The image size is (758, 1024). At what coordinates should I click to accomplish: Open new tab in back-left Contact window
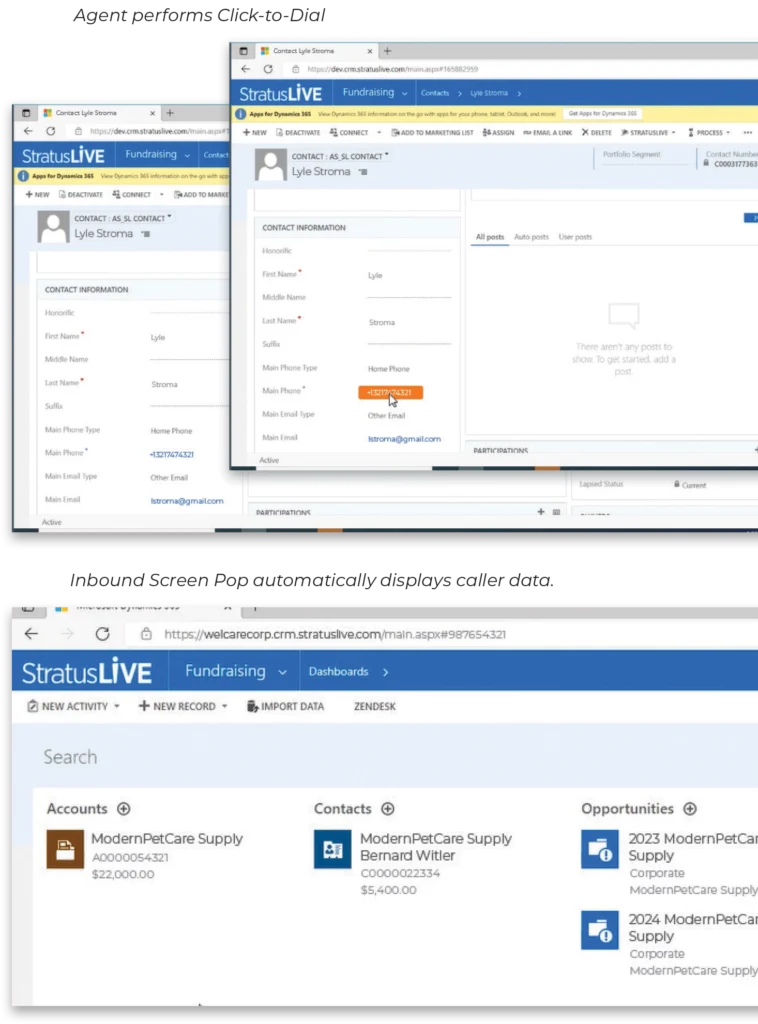[x=170, y=113]
